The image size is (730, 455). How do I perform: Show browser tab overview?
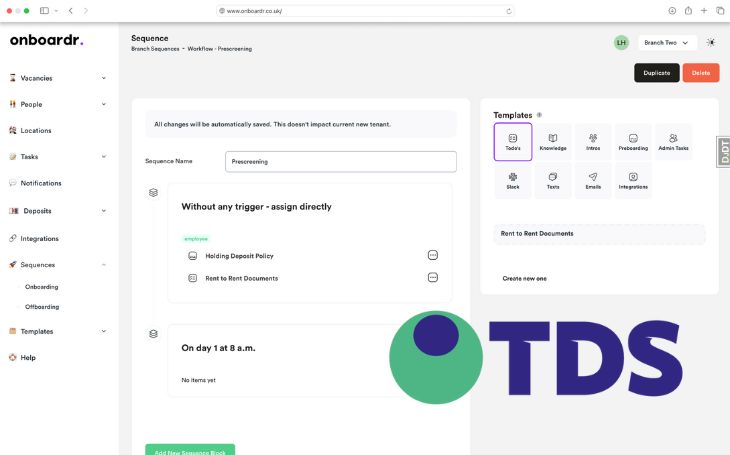(x=720, y=11)
